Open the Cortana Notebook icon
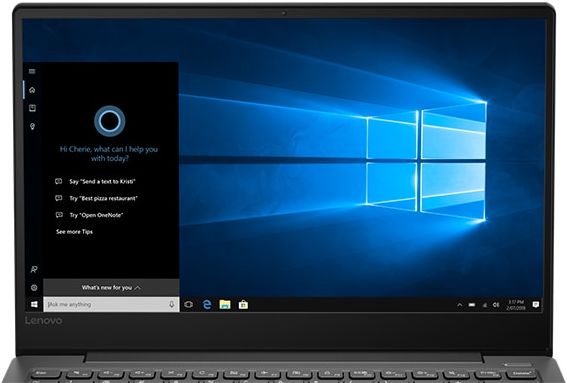Screen dimensions: 567x383 pyautogui.click(x=33, y=108)
